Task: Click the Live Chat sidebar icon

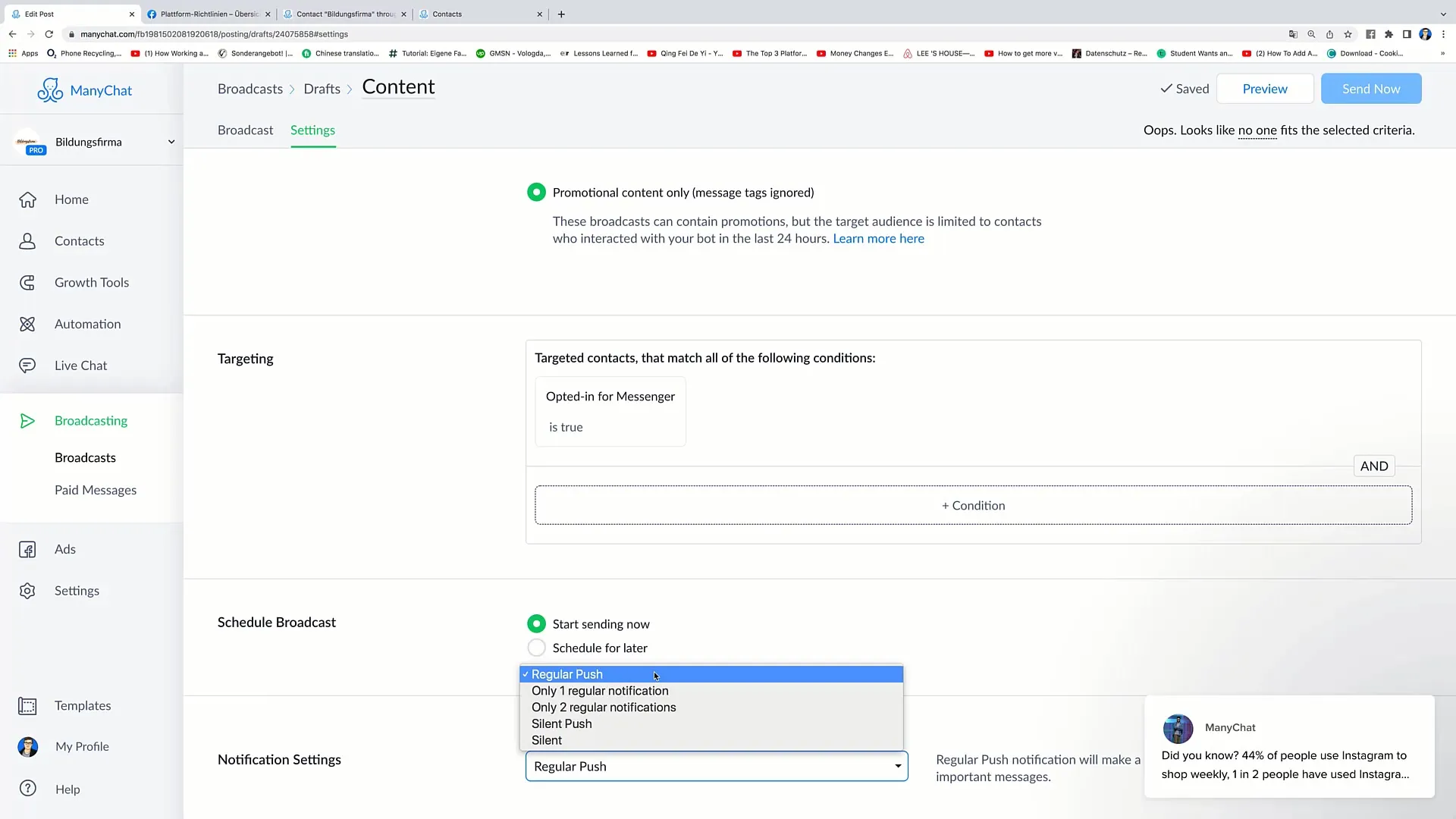Action: [27, 365]
